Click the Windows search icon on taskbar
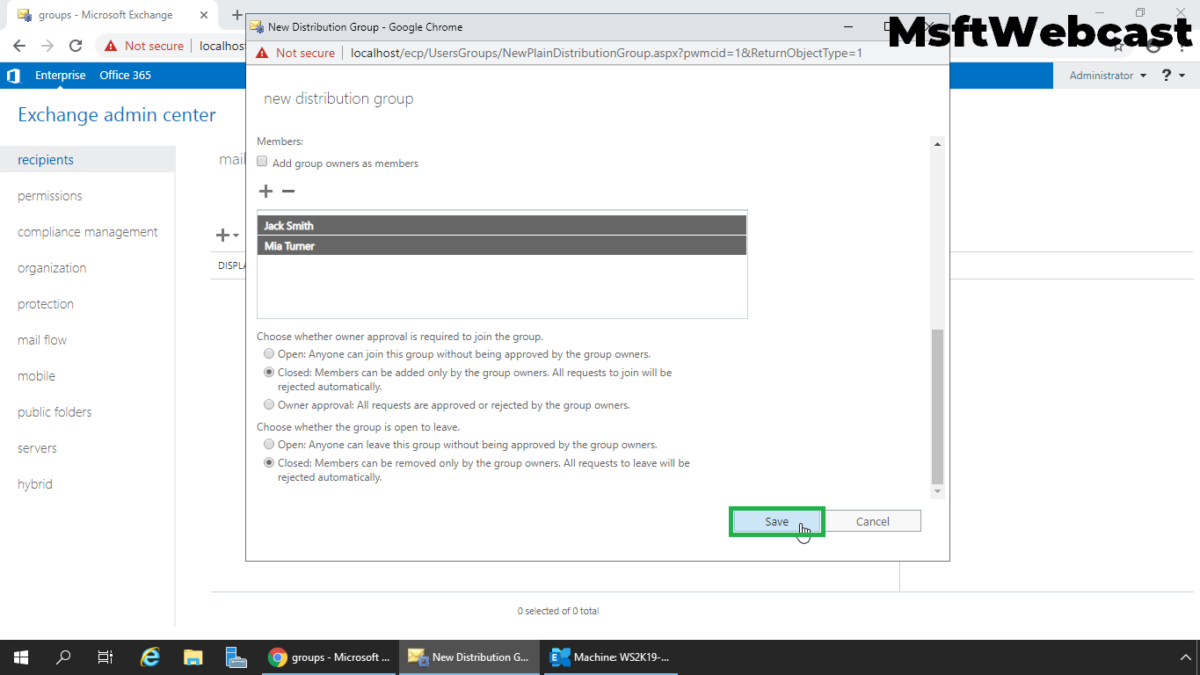Viewport: 1200px width, 675px height. point(62,657)
